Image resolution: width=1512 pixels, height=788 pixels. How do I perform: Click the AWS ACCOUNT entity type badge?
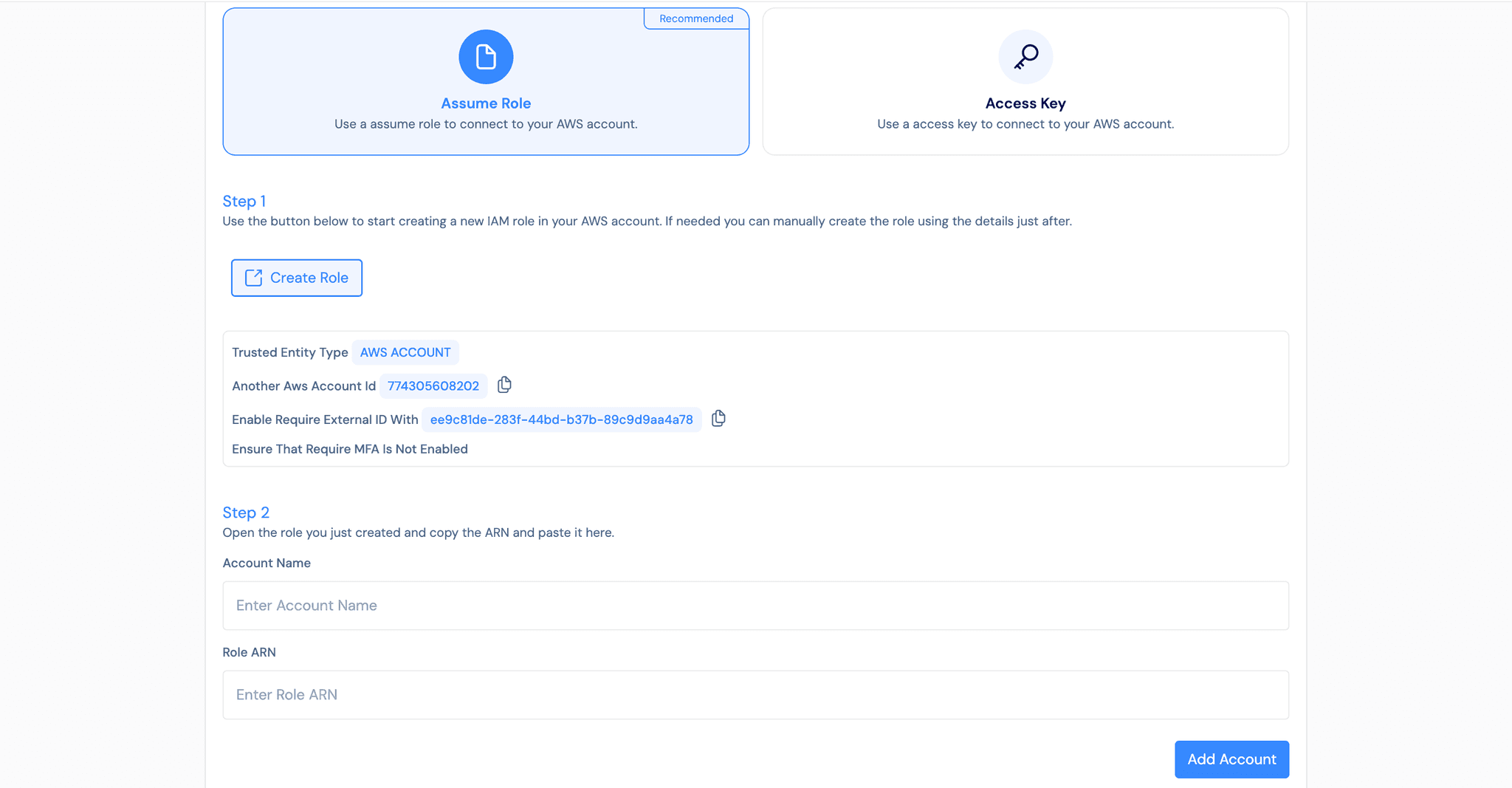click(405, 352)
